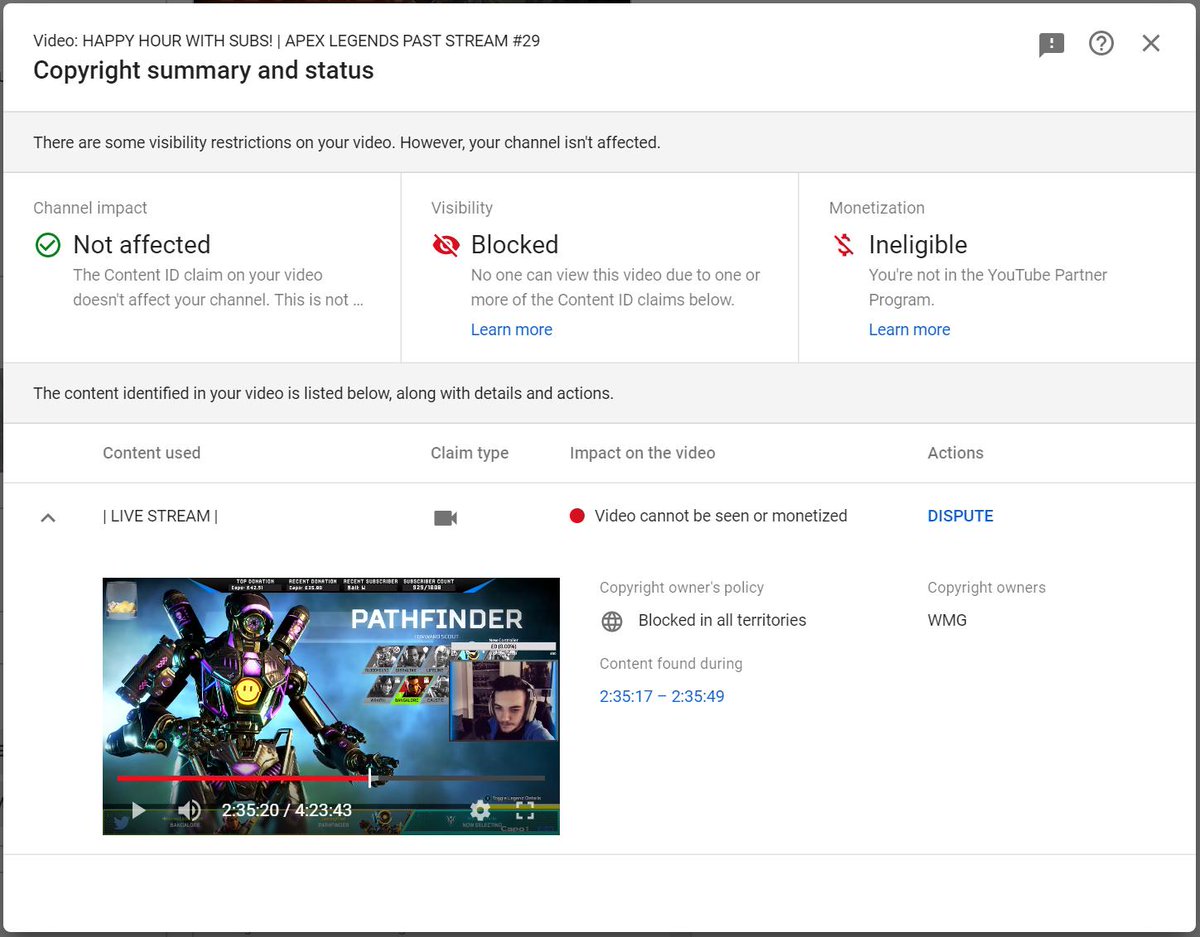Play the claimed video preview
The width and height of the screenshot is (1200, 937).
[138, 810]
